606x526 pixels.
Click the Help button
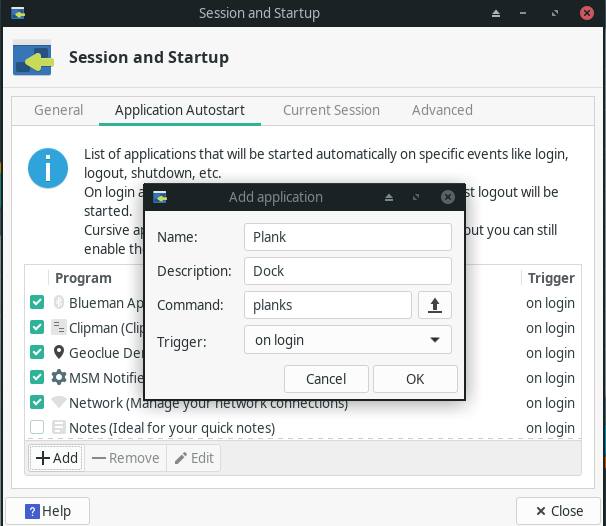[x=48, y=511]
